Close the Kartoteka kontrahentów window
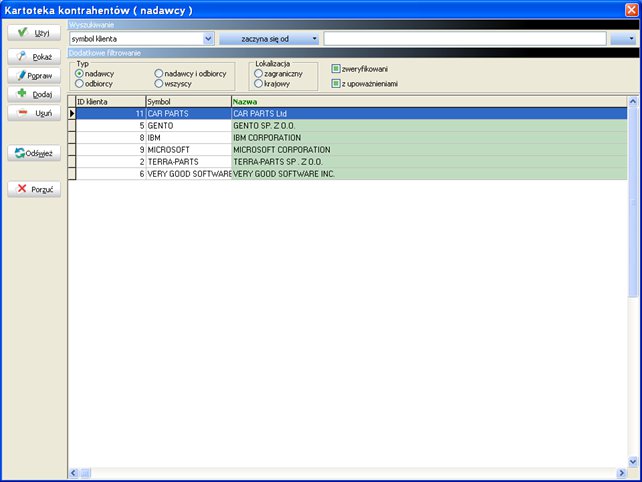The height and width of the screenshot is (482, 642). [x=631, y=10]
